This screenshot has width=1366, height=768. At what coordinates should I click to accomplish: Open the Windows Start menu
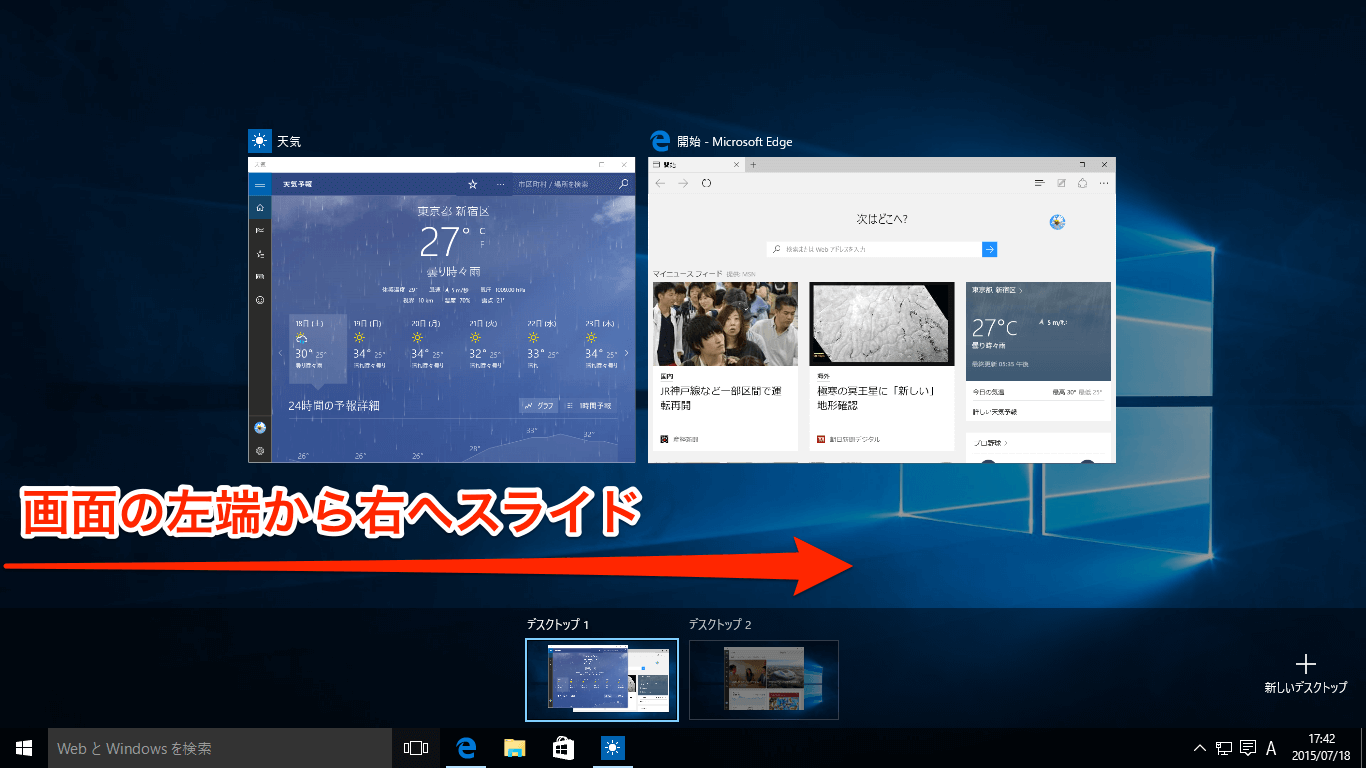[24, 748]
